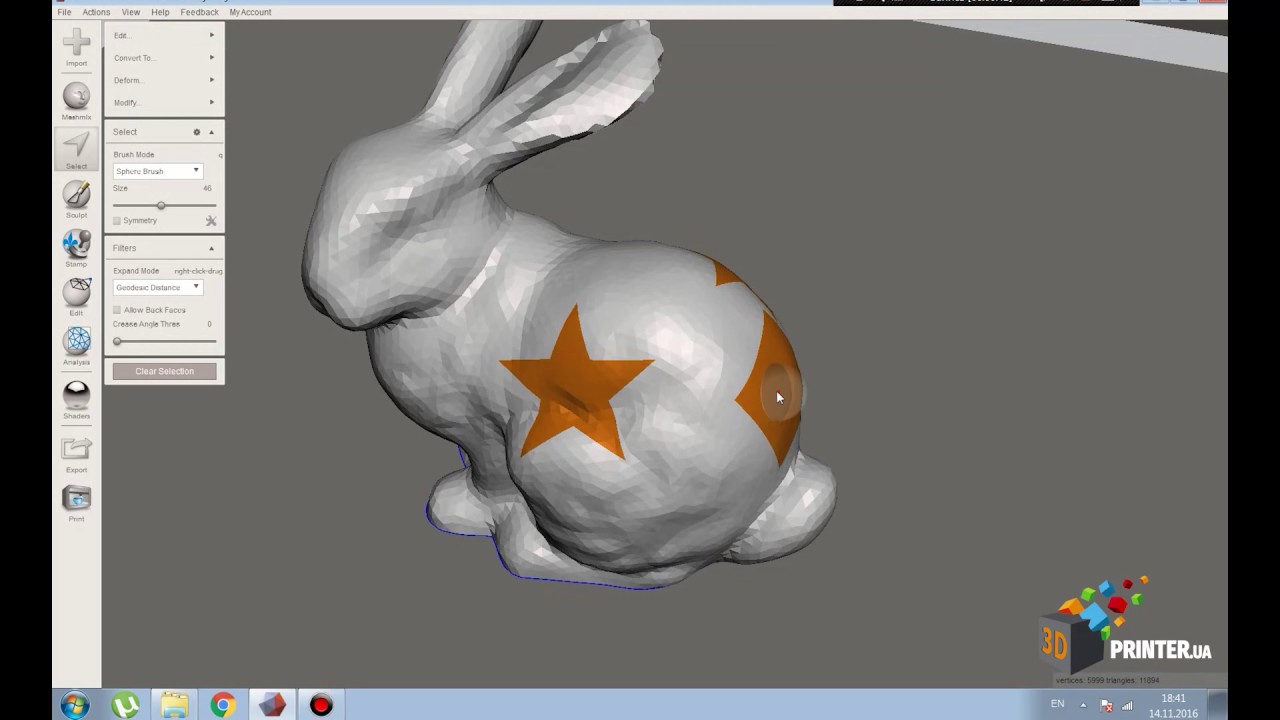Click the brush Size slider handle
This screenshot has height=720, width=1280.
[160, 205]
